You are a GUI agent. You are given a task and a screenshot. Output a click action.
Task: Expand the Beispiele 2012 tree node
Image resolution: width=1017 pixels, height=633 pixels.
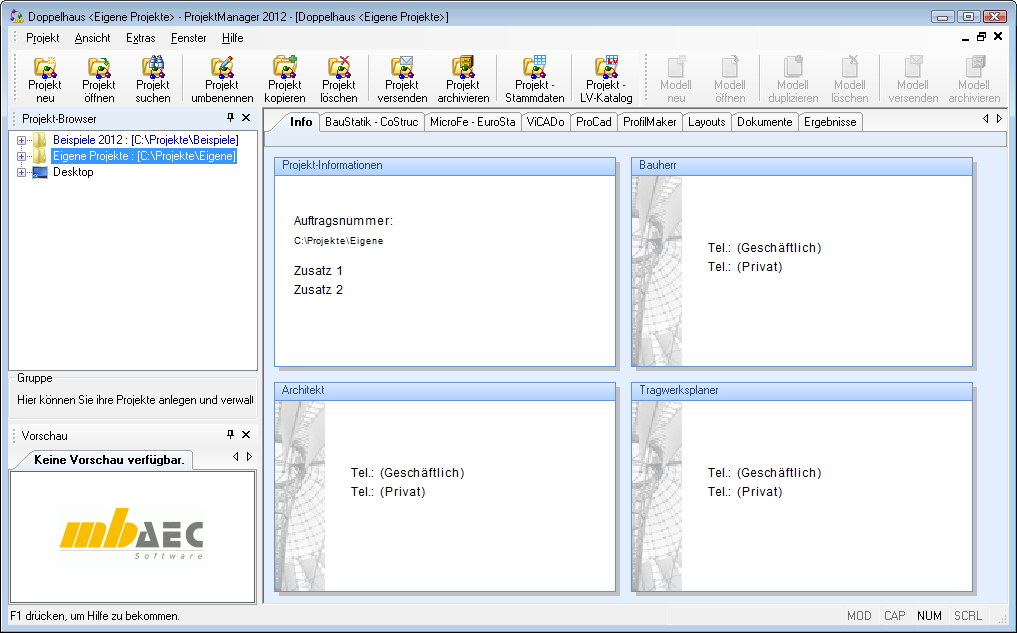21,140
